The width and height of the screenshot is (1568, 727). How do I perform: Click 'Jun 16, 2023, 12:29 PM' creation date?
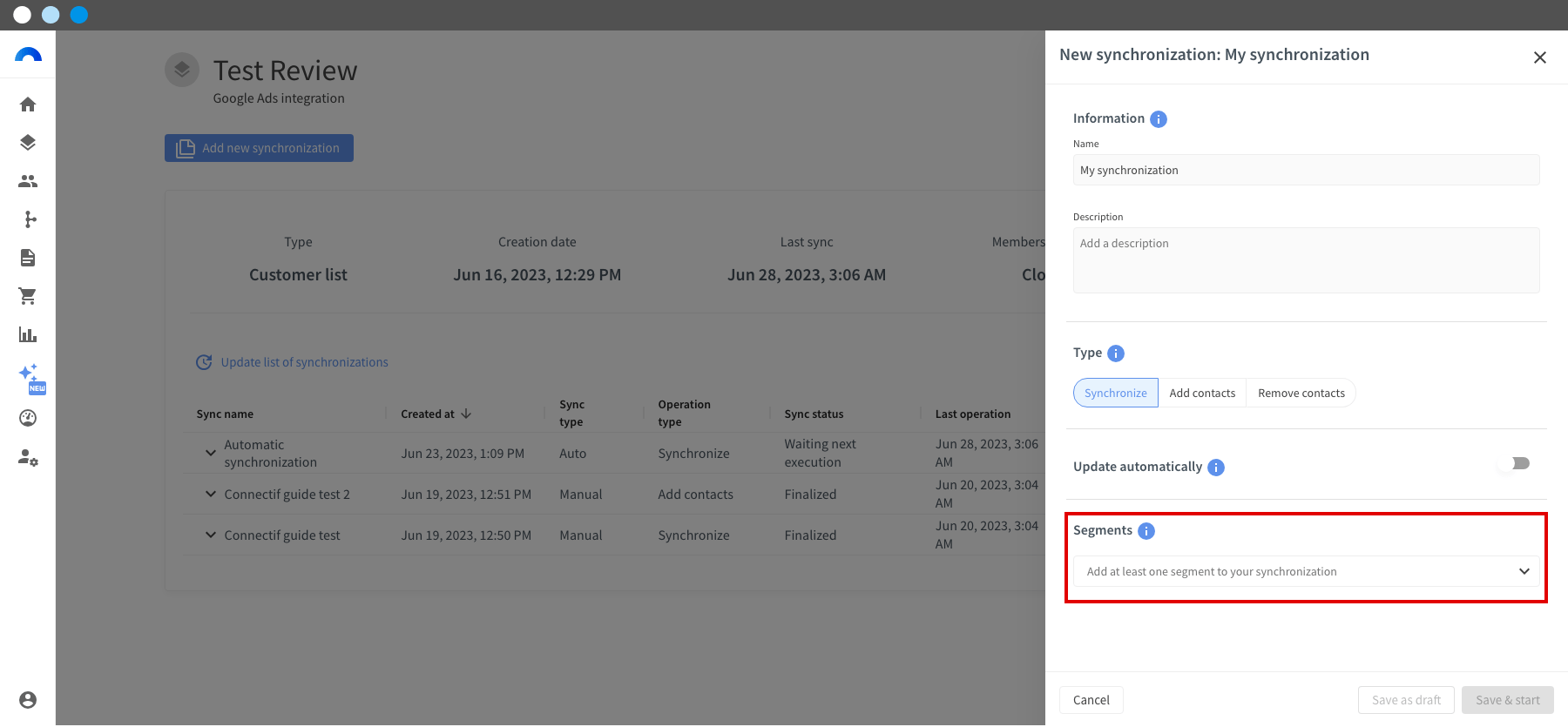click(x=537, y=275)
